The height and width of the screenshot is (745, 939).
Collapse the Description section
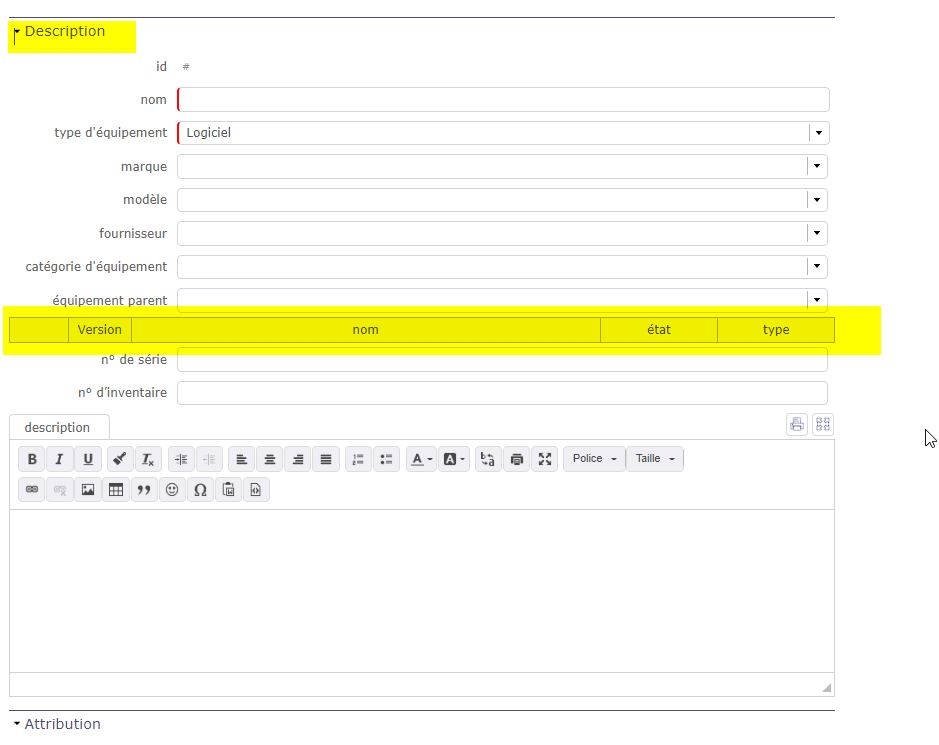click(17, 31)
